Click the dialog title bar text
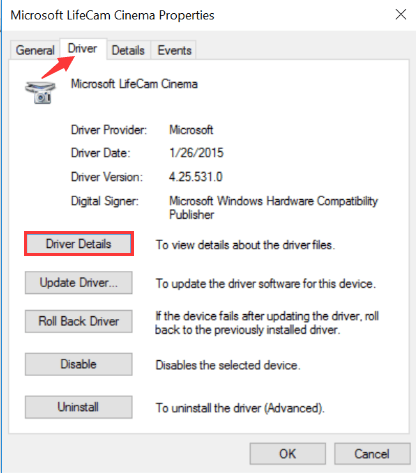Screen dimensions: 416x473 112,15
